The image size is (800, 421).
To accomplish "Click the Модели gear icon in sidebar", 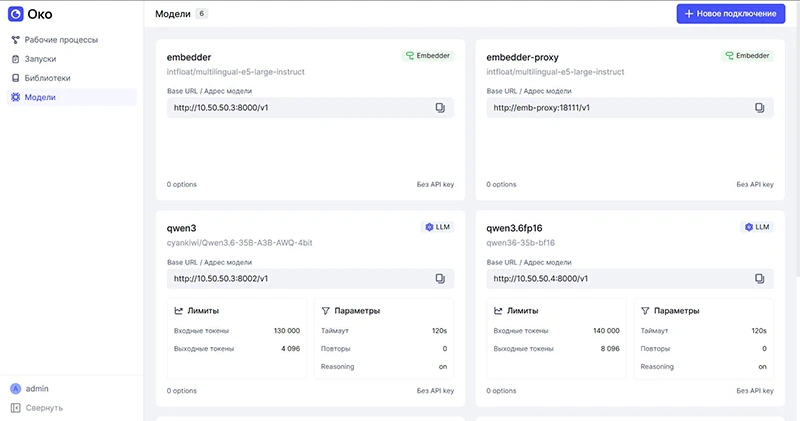I will point(15,97).
